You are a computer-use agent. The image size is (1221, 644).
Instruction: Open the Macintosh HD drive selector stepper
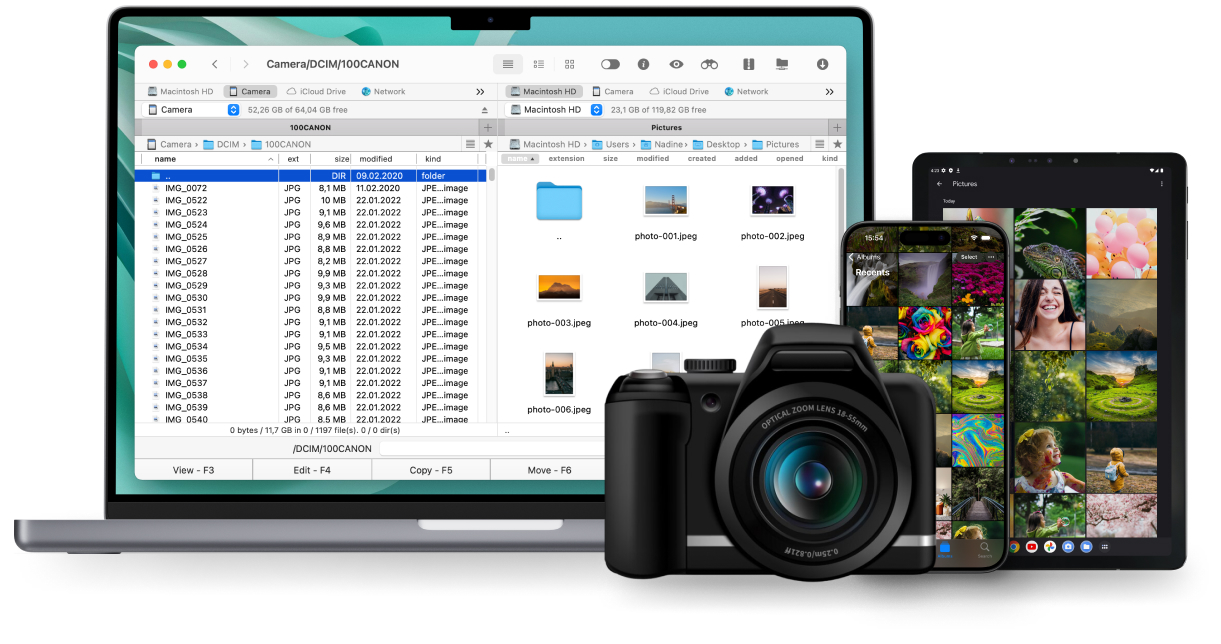point(597,110)
